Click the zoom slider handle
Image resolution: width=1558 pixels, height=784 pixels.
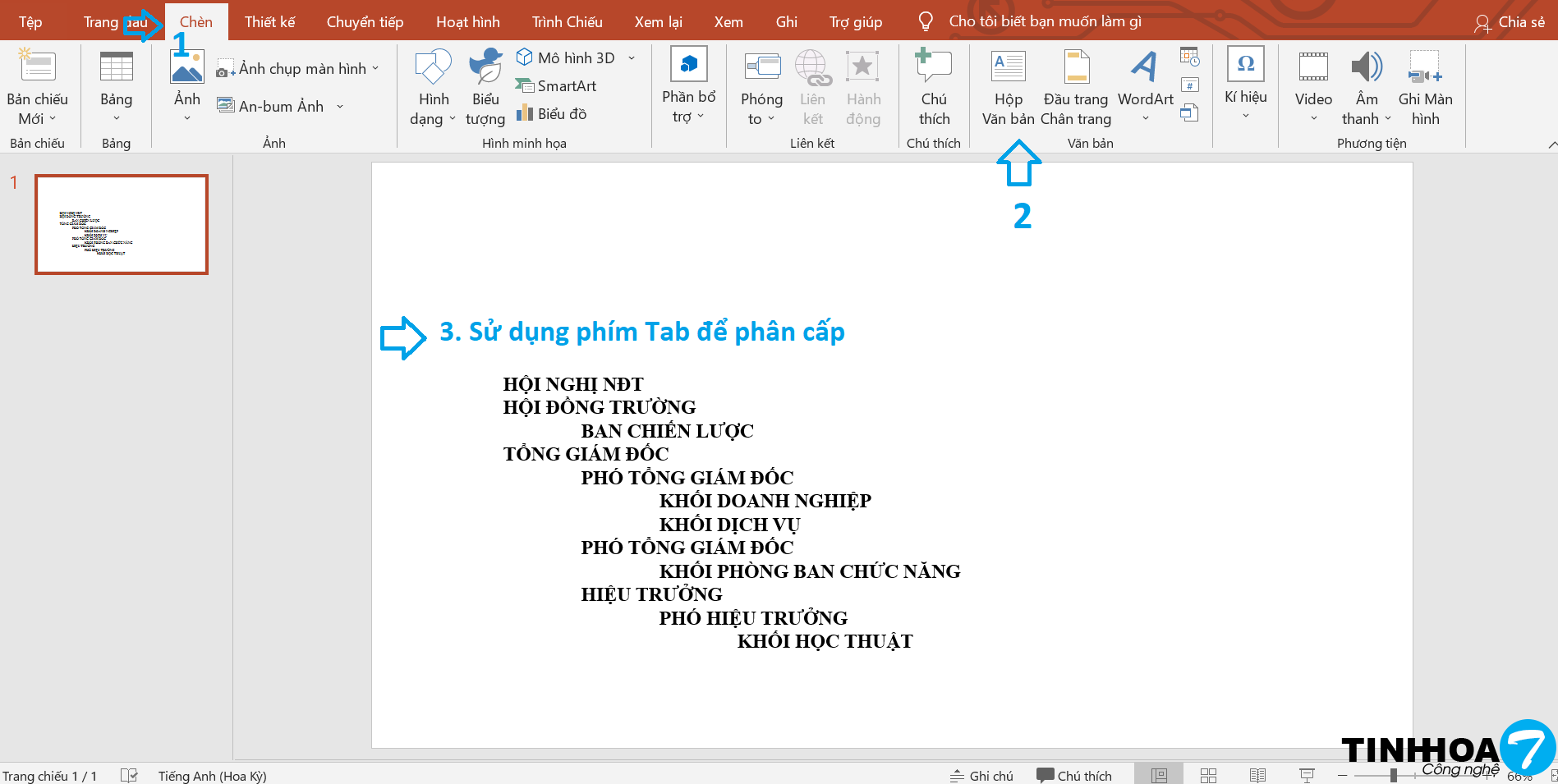[1393, 776]
